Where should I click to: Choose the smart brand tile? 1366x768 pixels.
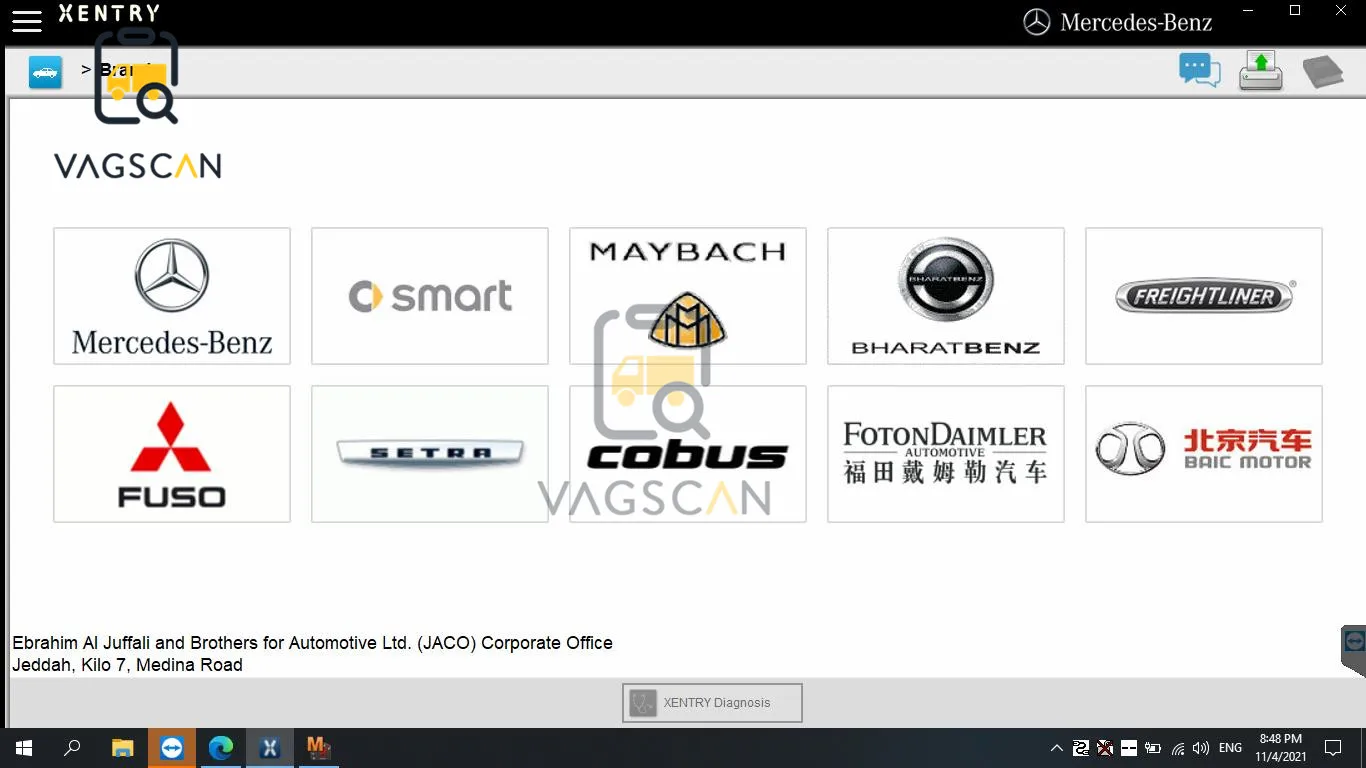(x=430, y=296)
